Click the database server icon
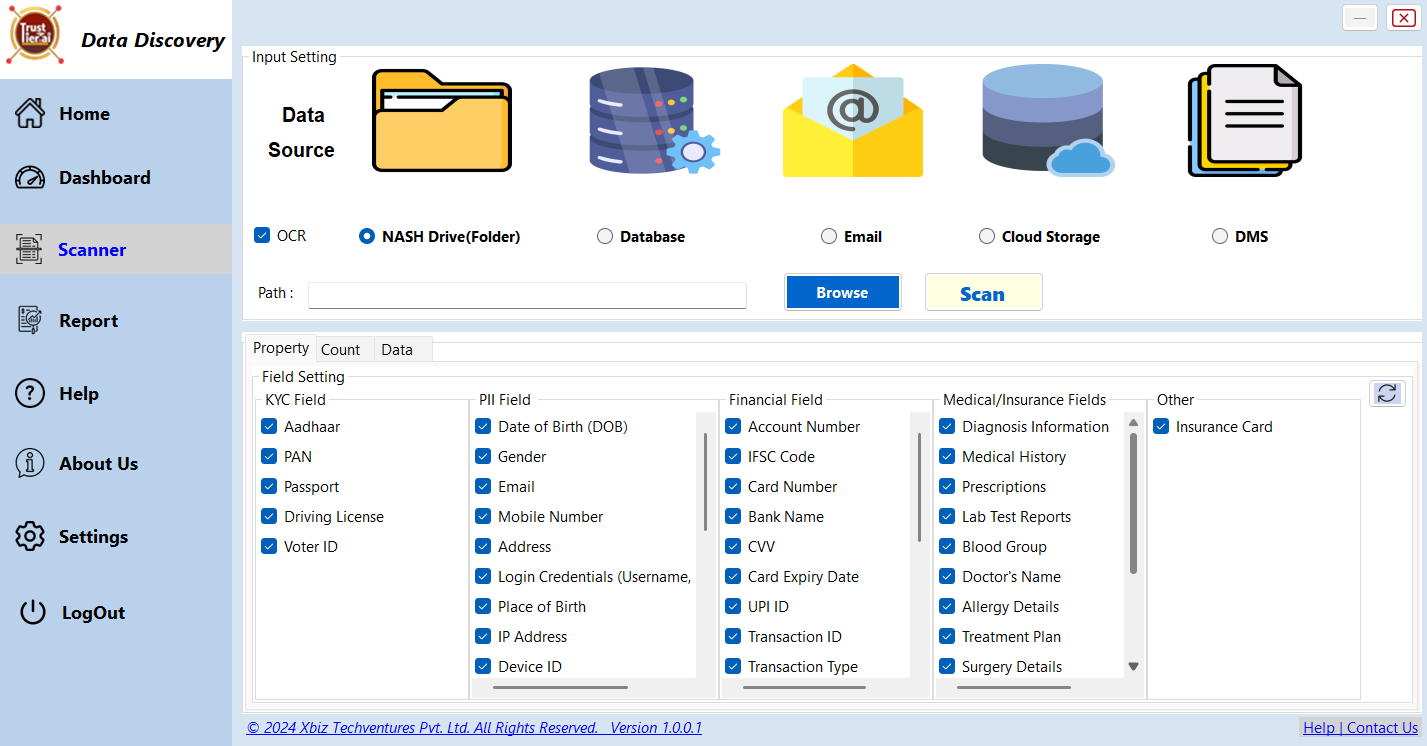Screen dimensions: 1427x746 [x=652, y=122]
